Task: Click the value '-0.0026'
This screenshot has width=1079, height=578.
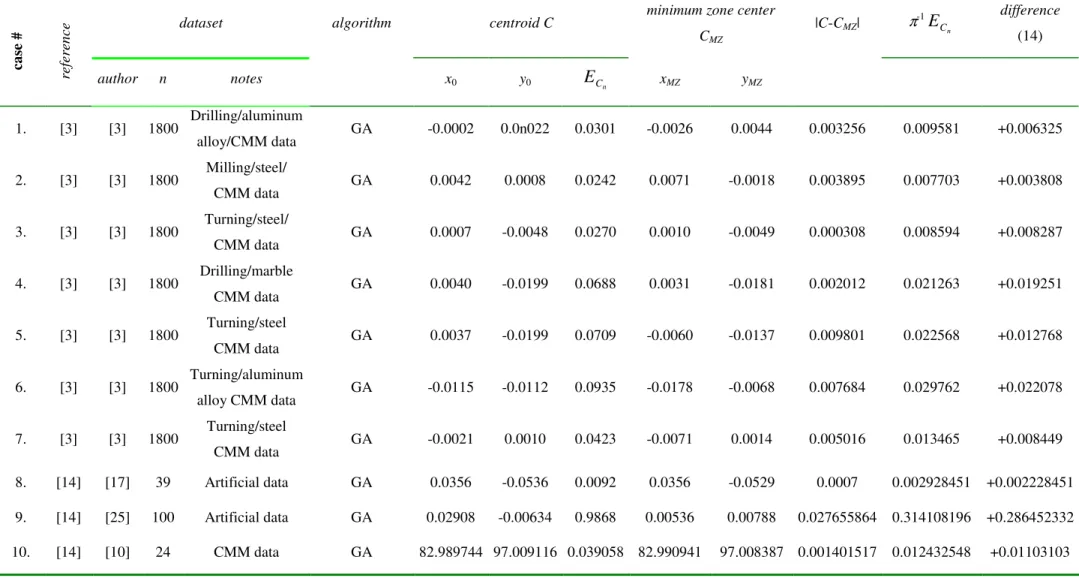Action: click(669, 129)
